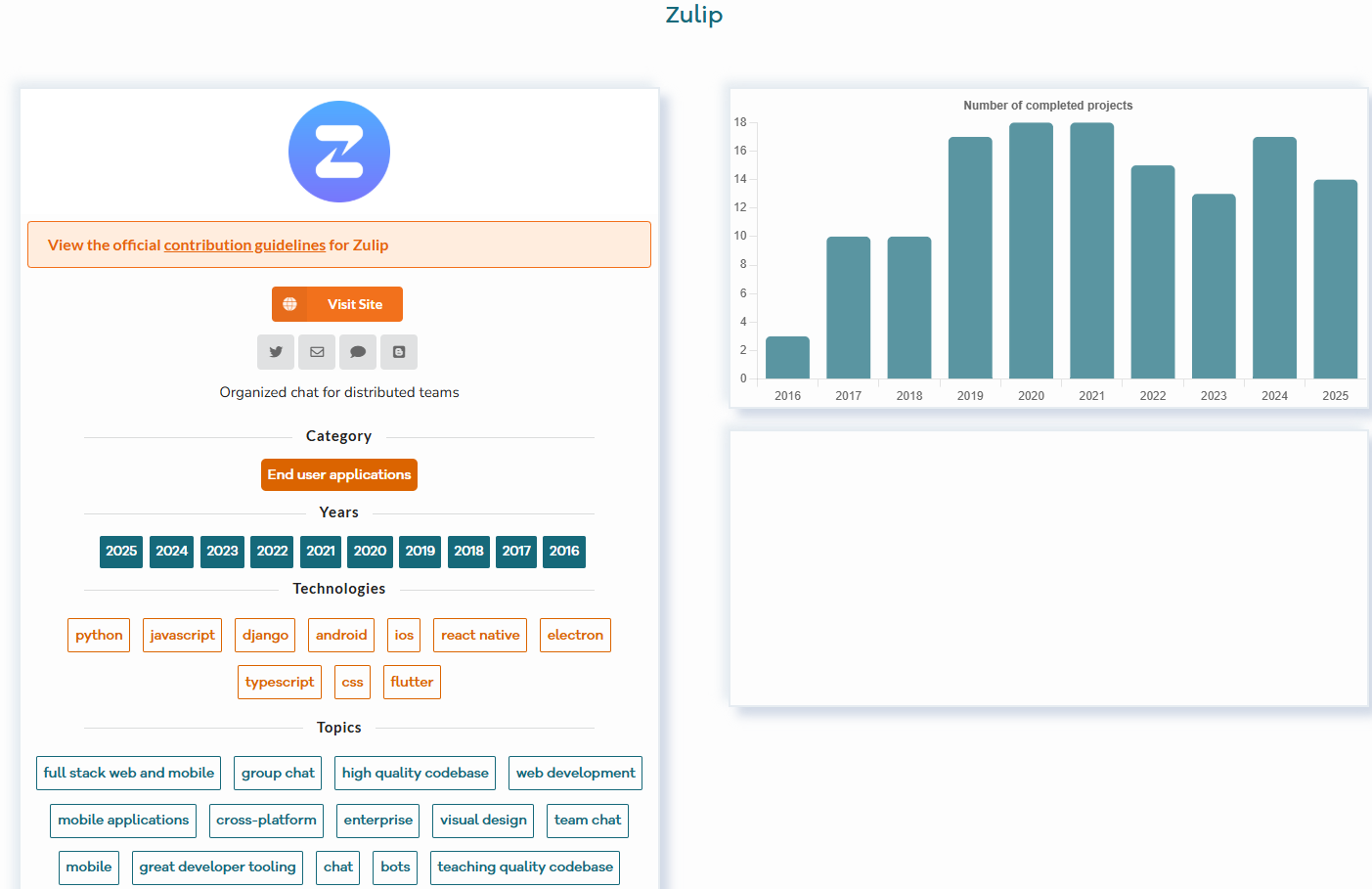Click the Visit Site button
The image size is (1372, 889).
tap(337, 304)
